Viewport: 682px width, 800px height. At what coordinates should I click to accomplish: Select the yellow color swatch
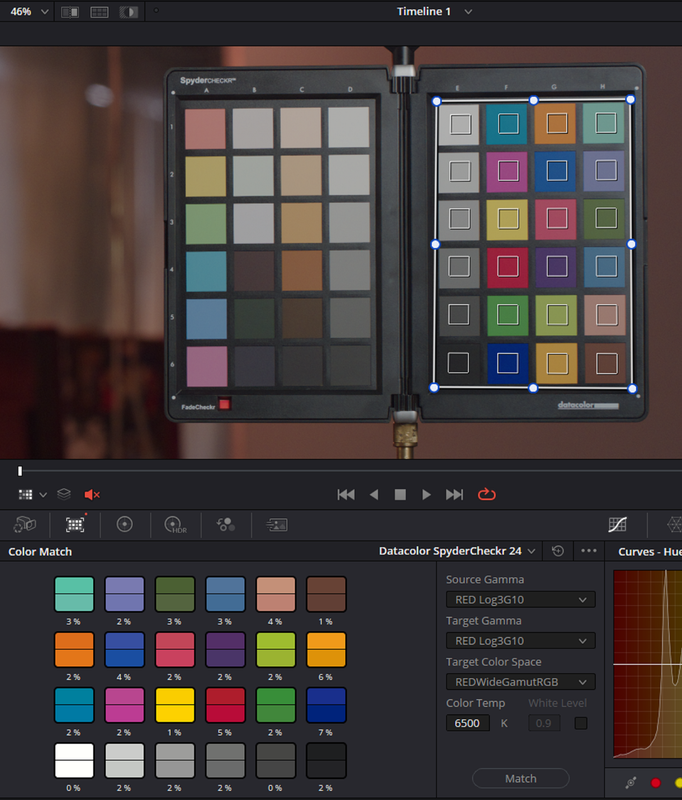coord(175,705)
